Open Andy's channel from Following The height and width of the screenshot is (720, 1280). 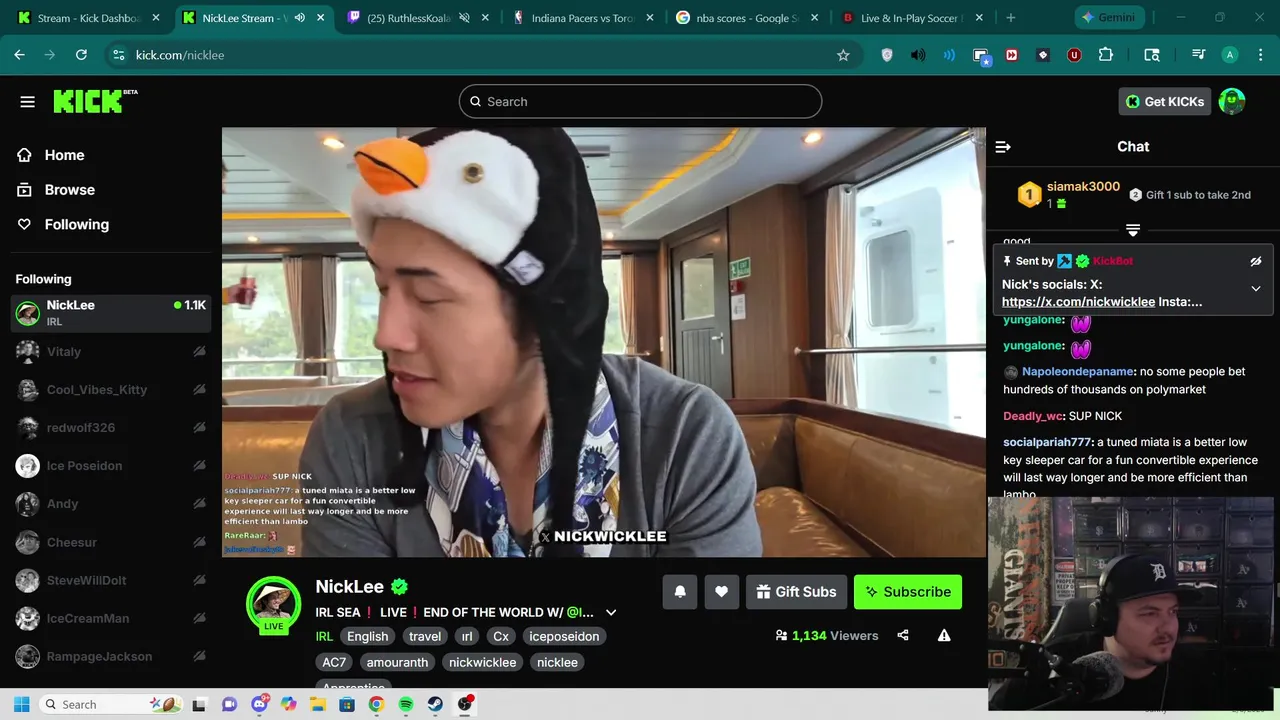111,504
